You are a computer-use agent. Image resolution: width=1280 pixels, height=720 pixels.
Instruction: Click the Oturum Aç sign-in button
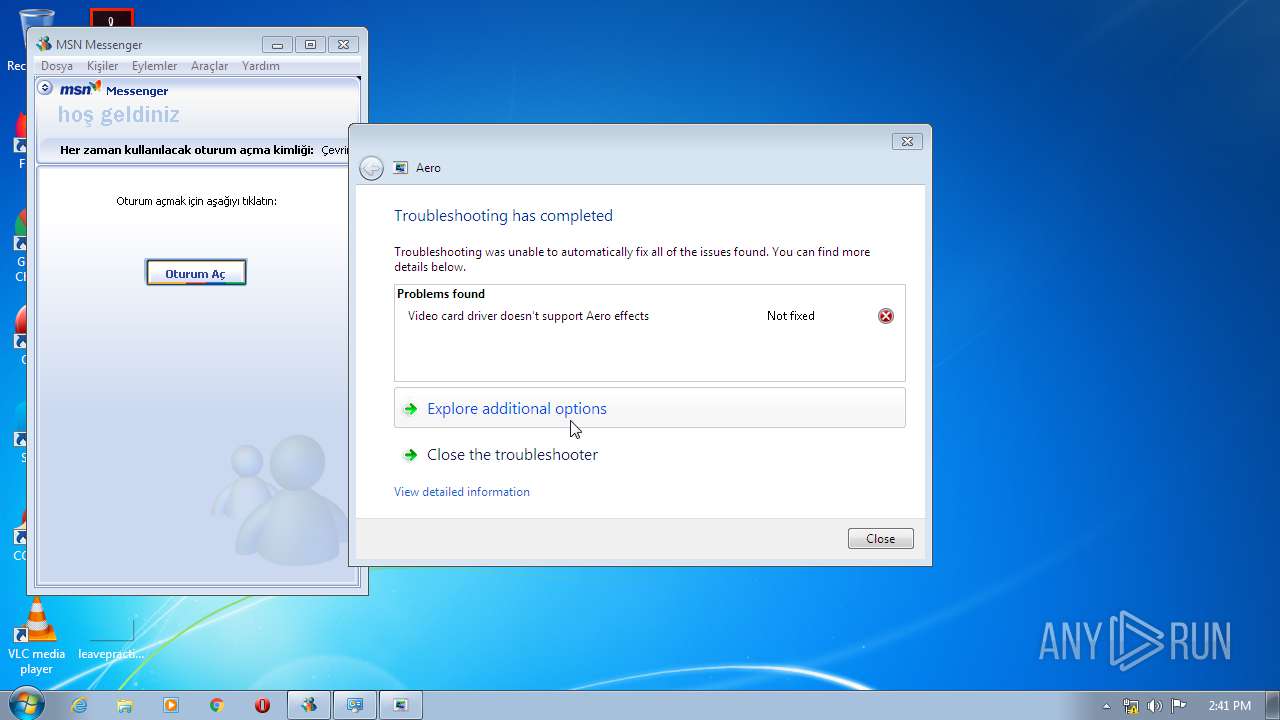(196, 273)
